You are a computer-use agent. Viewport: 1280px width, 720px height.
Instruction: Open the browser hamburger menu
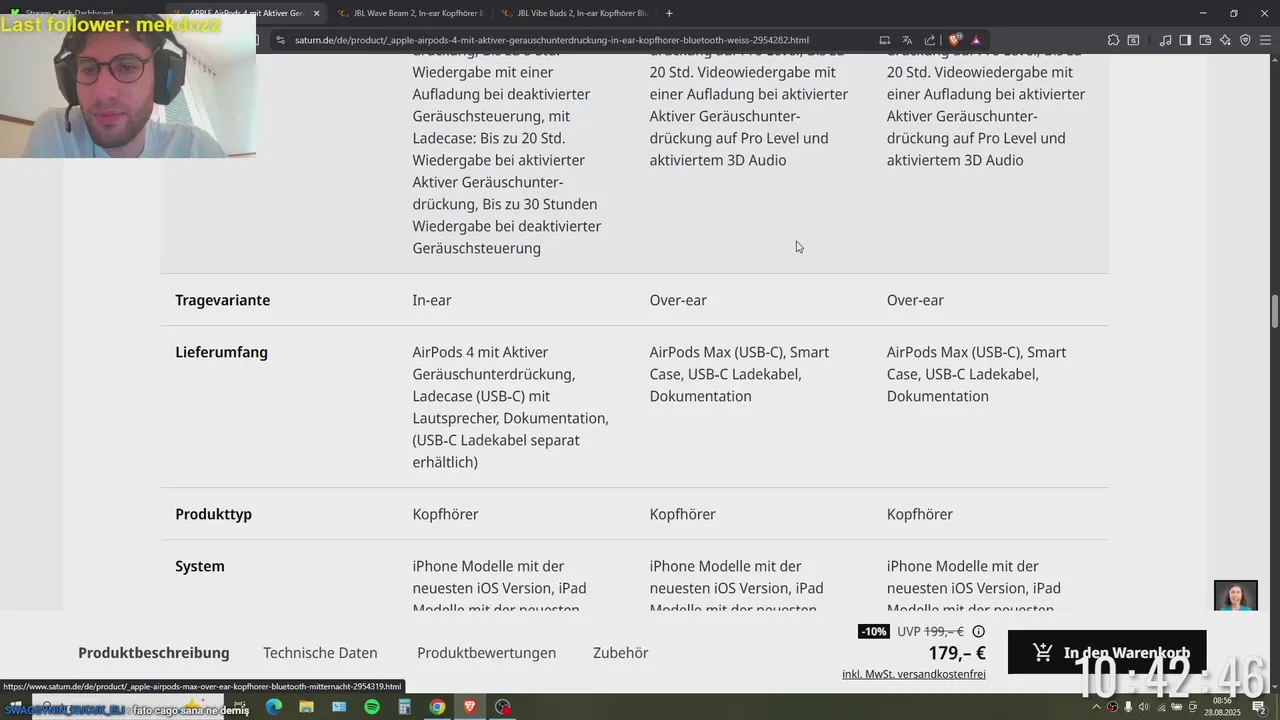point(1265,40)
